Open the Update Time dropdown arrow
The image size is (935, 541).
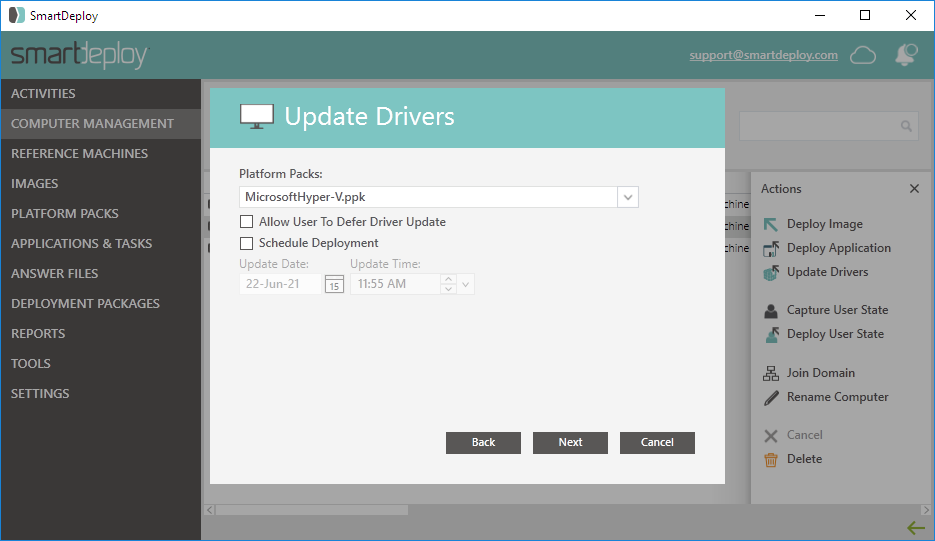point(466,285)
